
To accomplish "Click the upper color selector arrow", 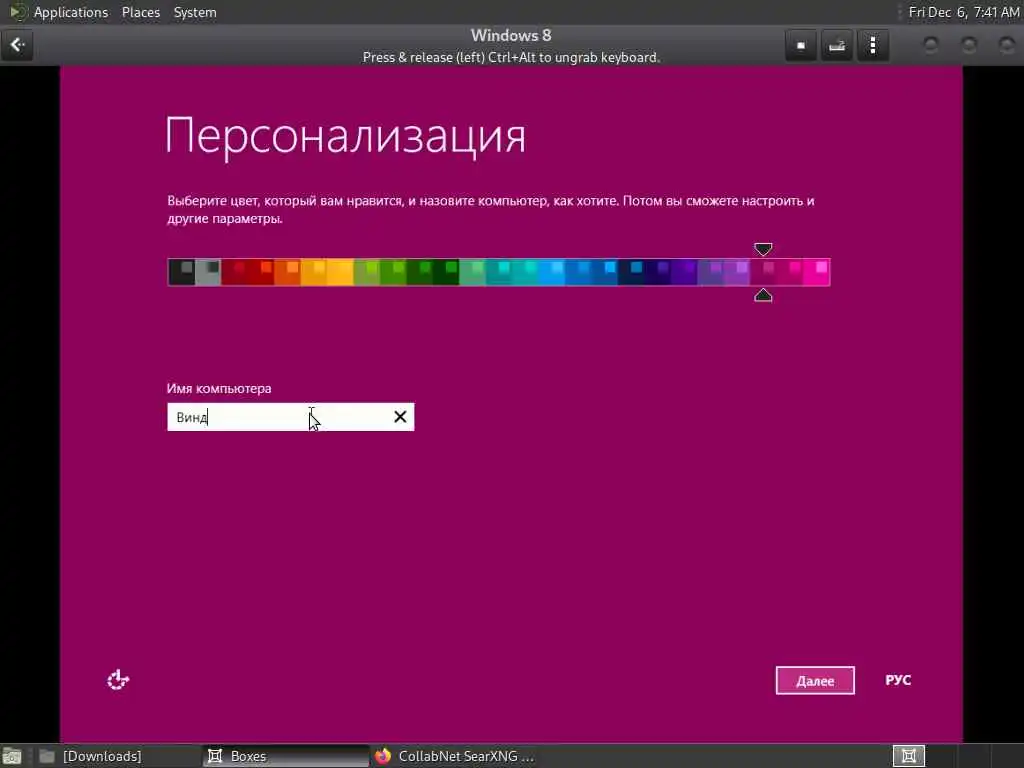I will click(x=763, y=249).
